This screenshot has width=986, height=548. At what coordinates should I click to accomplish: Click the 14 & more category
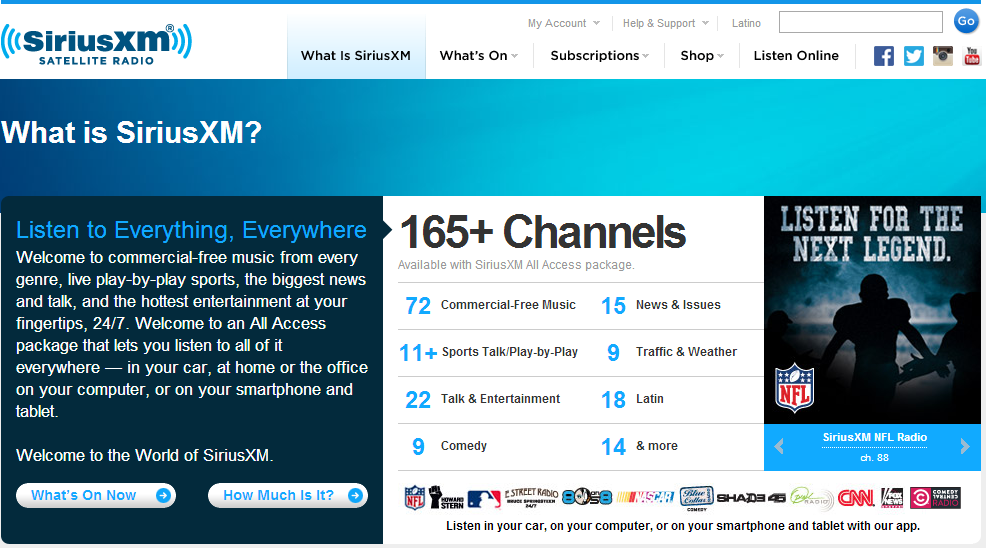(x=639, y=447)
